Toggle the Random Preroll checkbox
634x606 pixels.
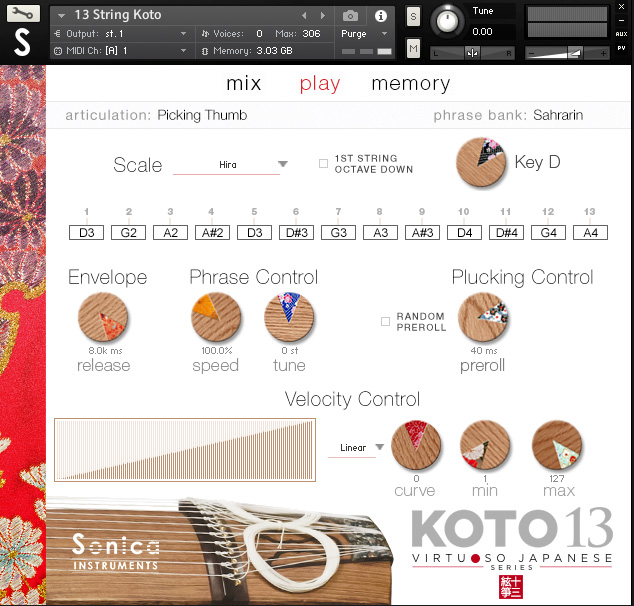click(385, 321)
